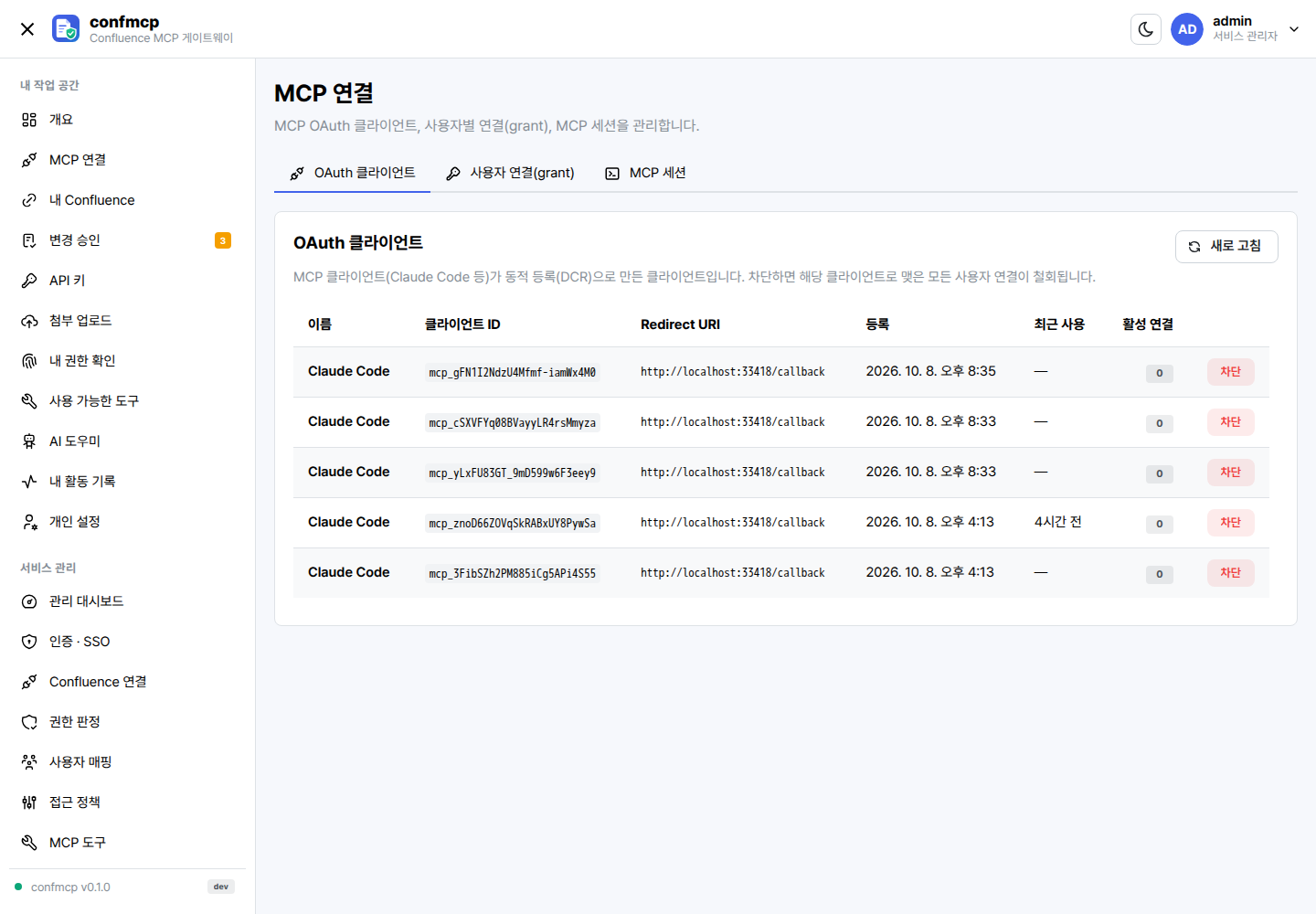The image size is (1316, 914).
Task: Open the admin user menu chevron
Action: click(x=1294, y=29)
